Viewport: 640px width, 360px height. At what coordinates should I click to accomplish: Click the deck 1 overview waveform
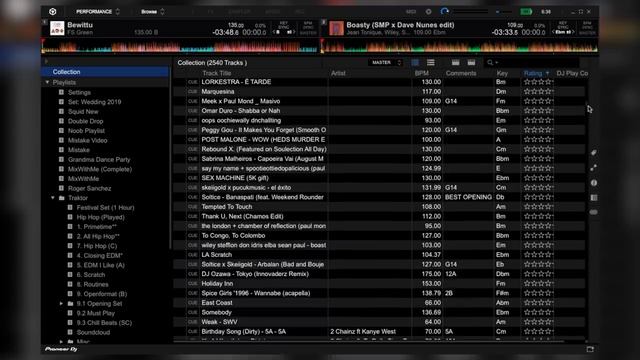(180, 46)
